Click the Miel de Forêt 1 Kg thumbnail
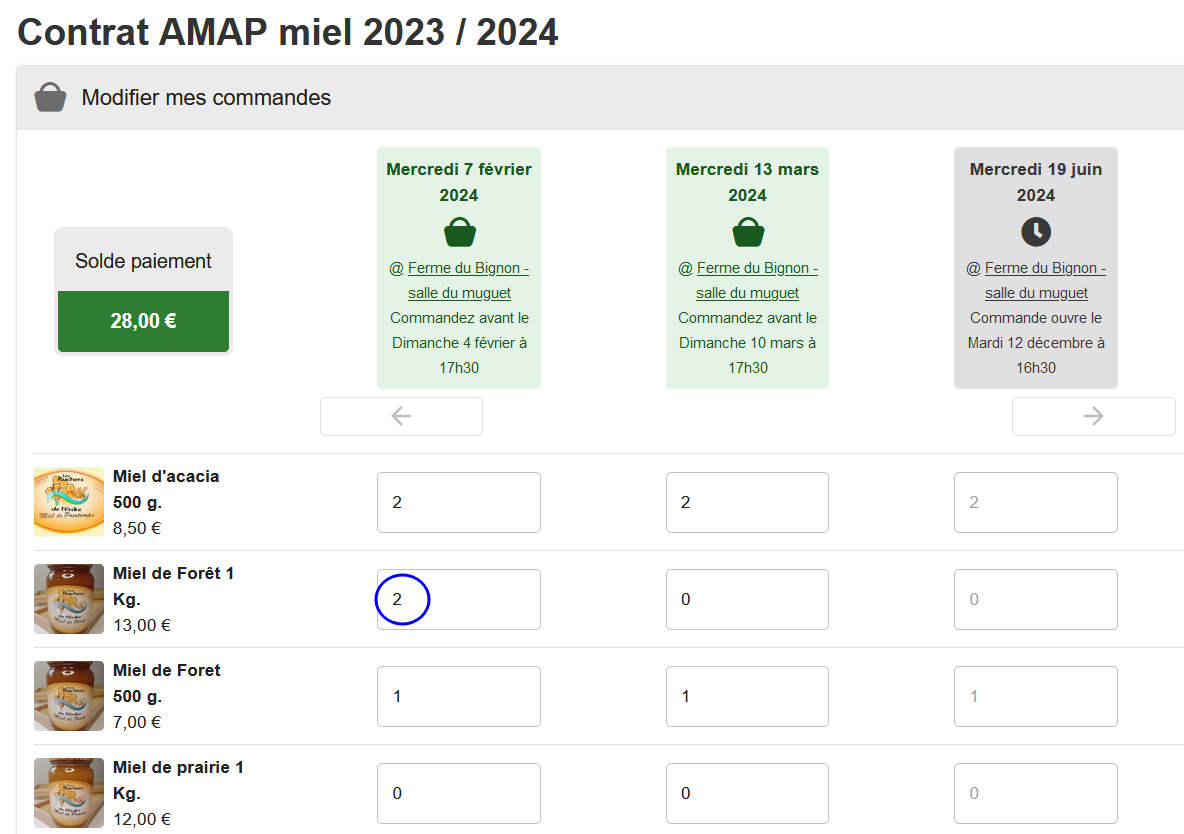The height and width of the screenshot is (834, 1184). (x=69, y=598)
